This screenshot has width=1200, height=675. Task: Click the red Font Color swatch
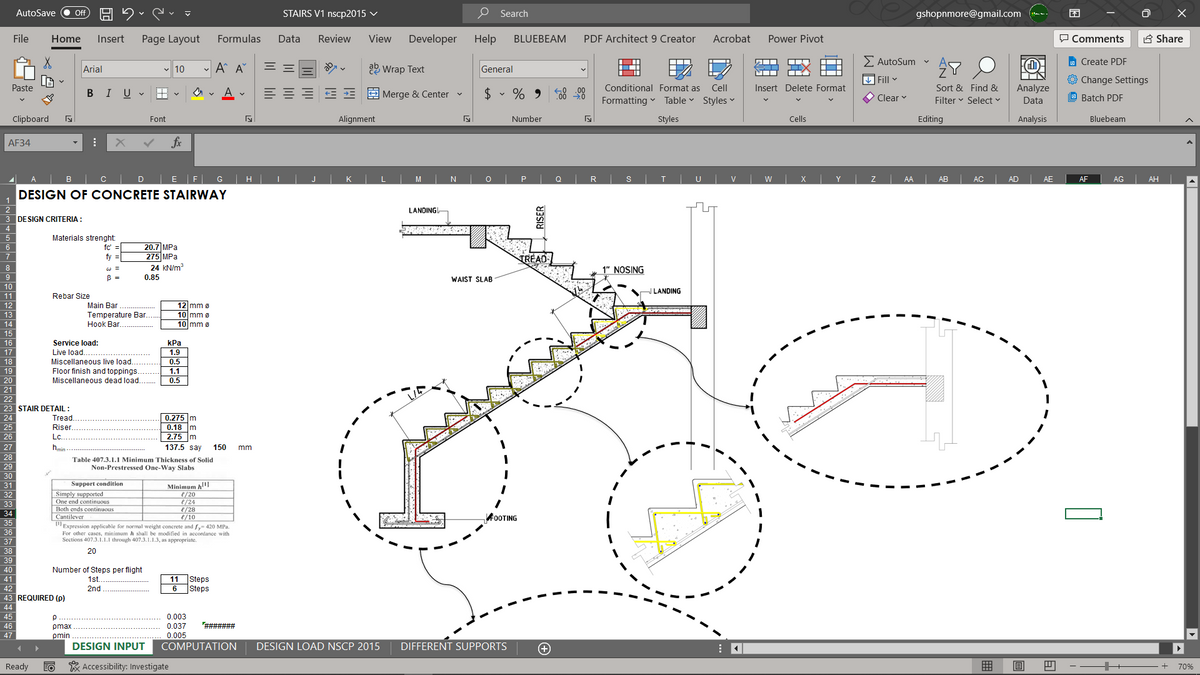click(x=230, y=94)
